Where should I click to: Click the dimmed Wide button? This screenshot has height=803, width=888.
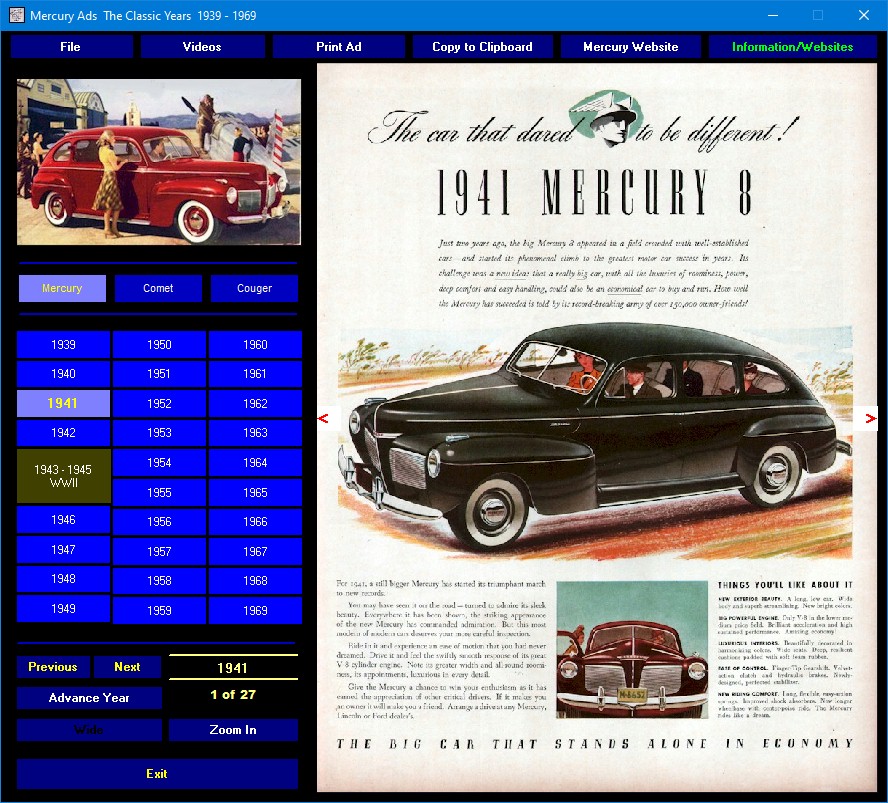[89, 730]
